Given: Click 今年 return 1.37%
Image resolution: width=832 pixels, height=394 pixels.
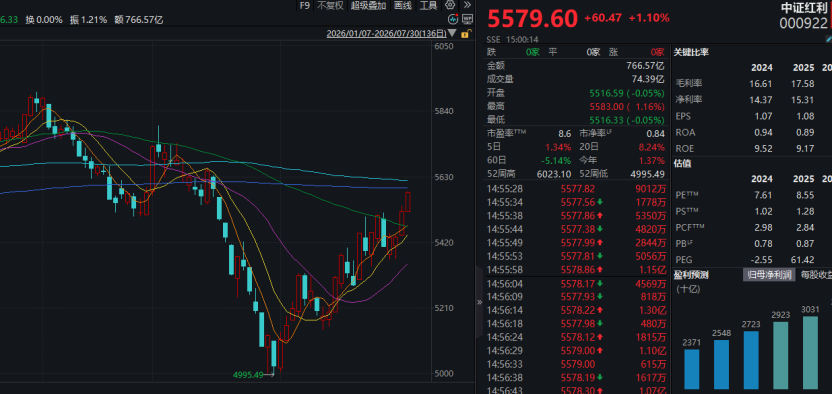Looking at the screenshot, I should pos(653,161).
